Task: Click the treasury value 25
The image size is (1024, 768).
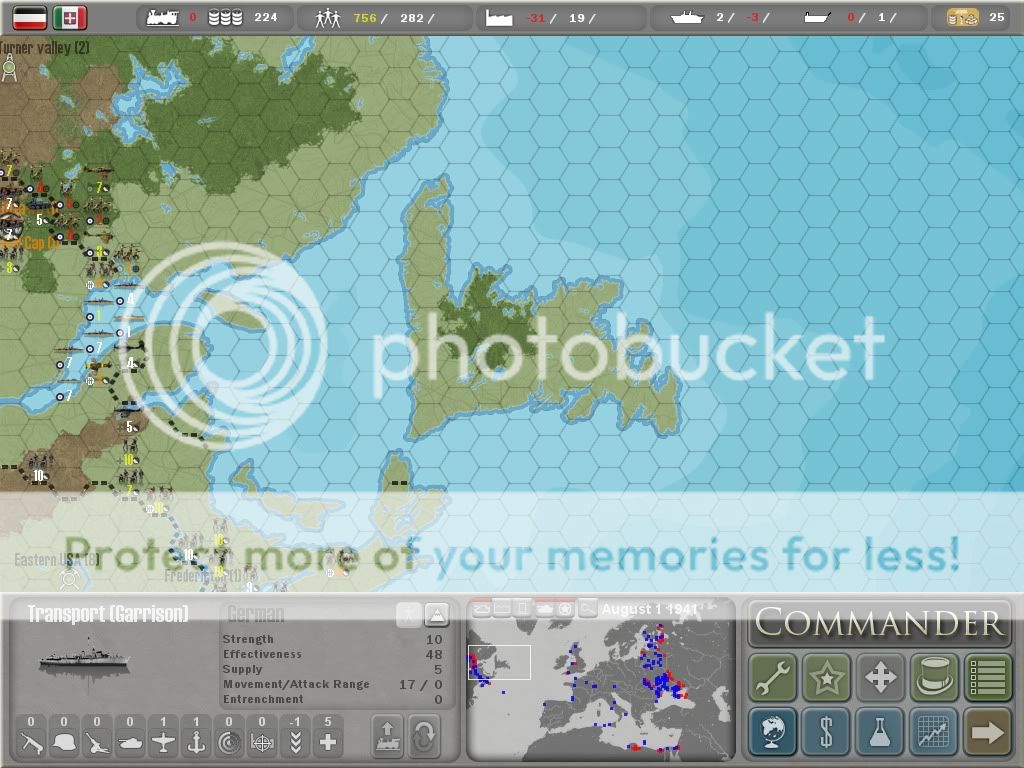Action: pyautogui.click(x=997, y=18)
